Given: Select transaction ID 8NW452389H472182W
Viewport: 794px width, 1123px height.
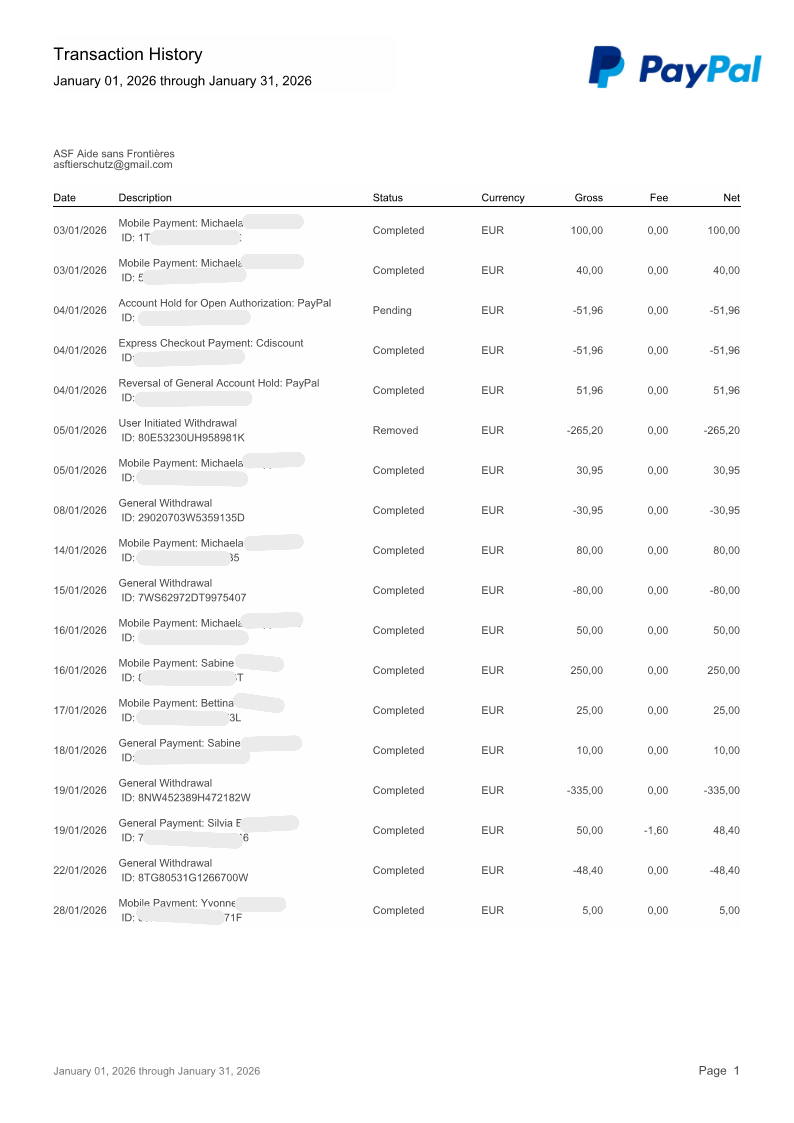Looking at the screenshot, I should click(x=185, y=798).
